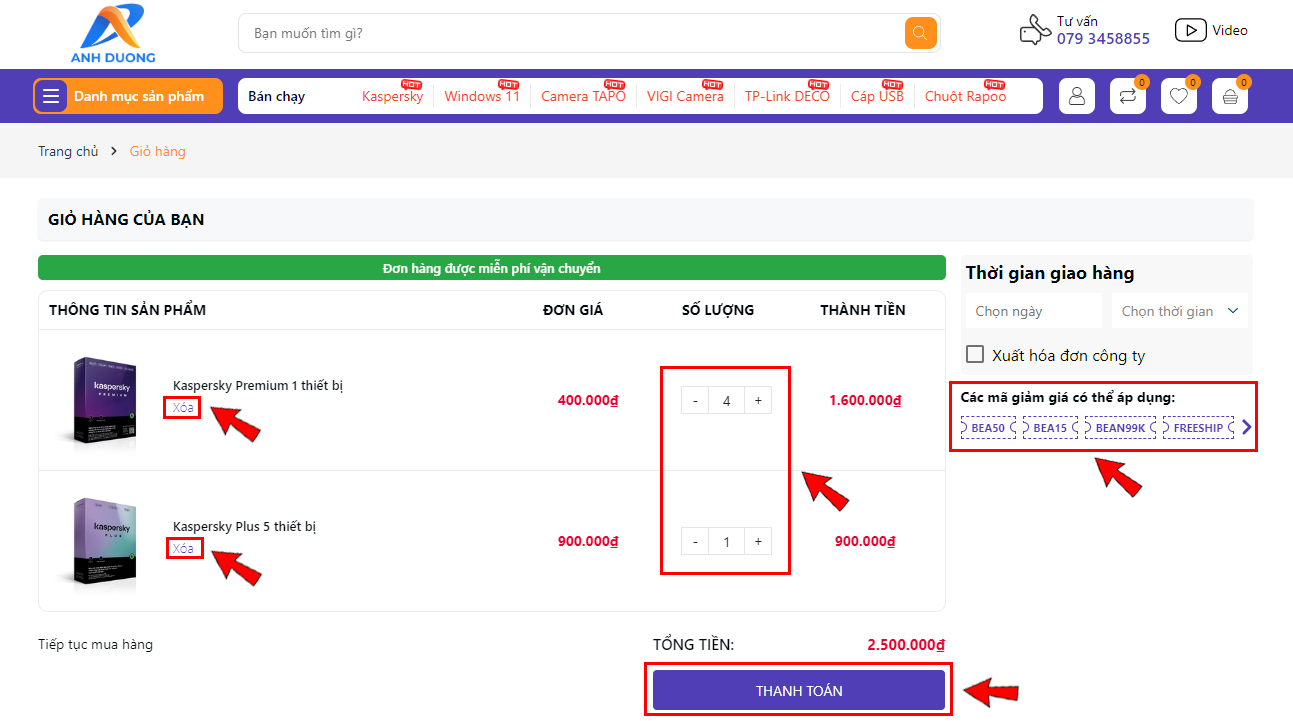Go to Trang chủ breadcrumb

pos(68,151)
